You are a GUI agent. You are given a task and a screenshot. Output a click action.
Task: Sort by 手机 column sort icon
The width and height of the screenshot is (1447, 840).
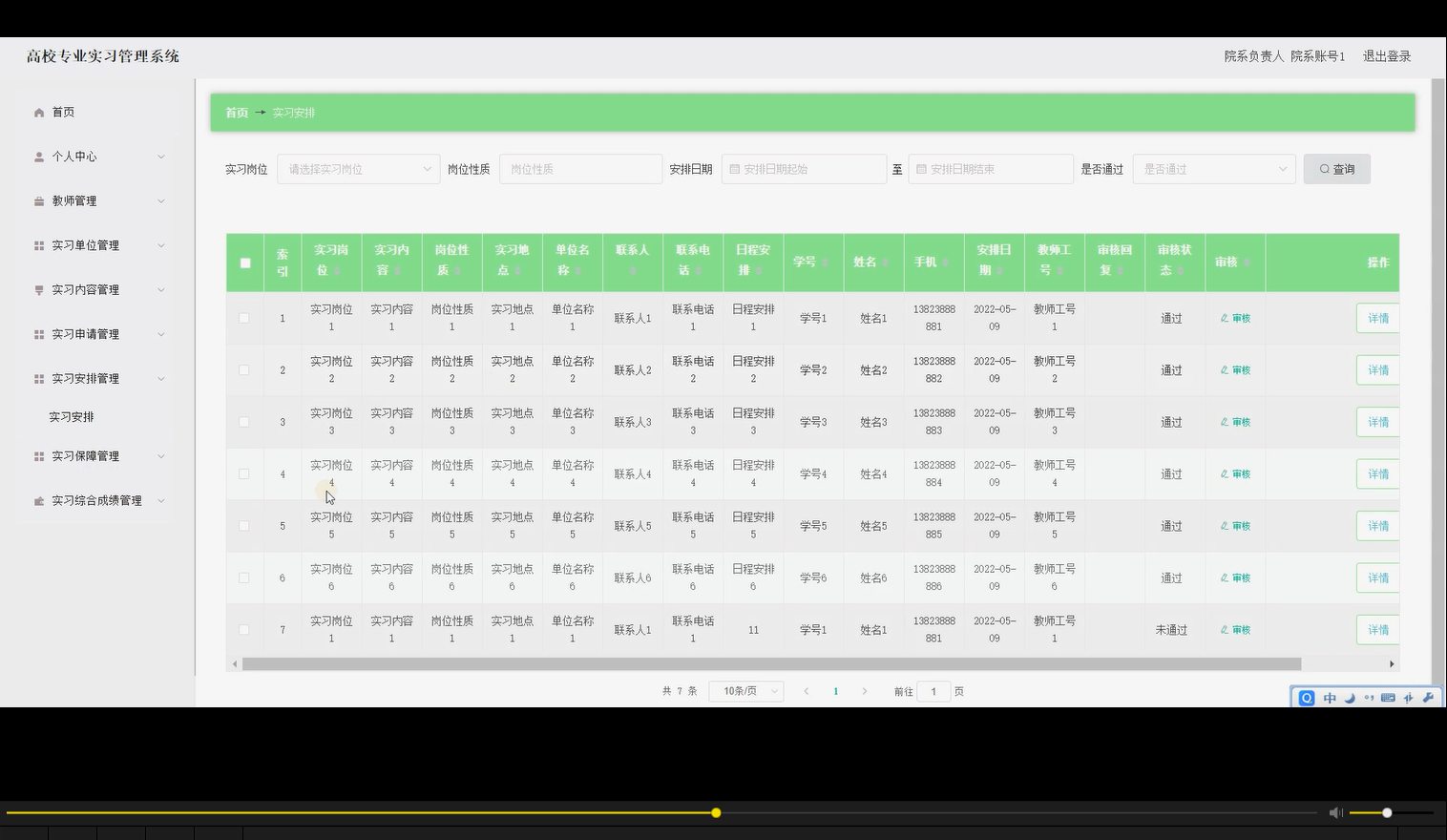pyautogui.click(x=945, y=262)
